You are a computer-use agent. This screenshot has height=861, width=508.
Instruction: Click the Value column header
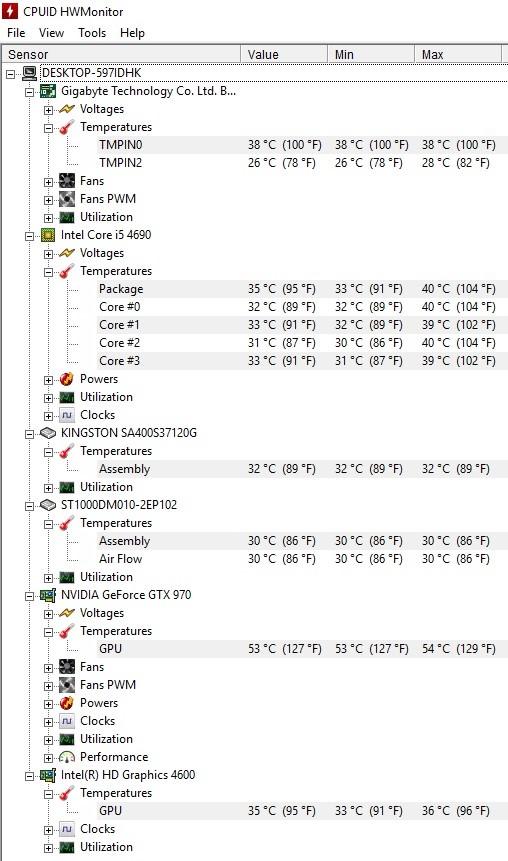[284, 54]
